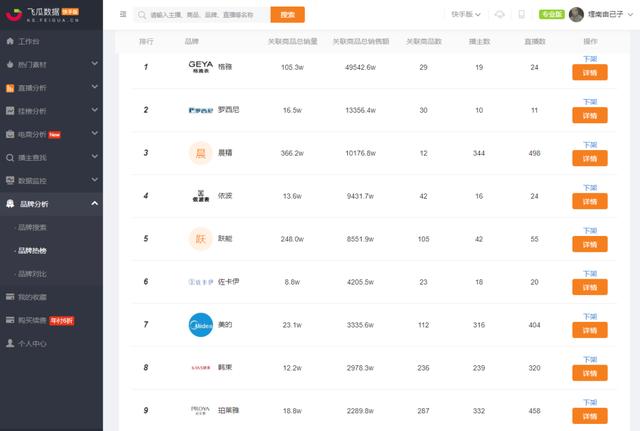Click the 我的收藏 sidebar icon
The image size is (640, 431).
pos(10,297)
